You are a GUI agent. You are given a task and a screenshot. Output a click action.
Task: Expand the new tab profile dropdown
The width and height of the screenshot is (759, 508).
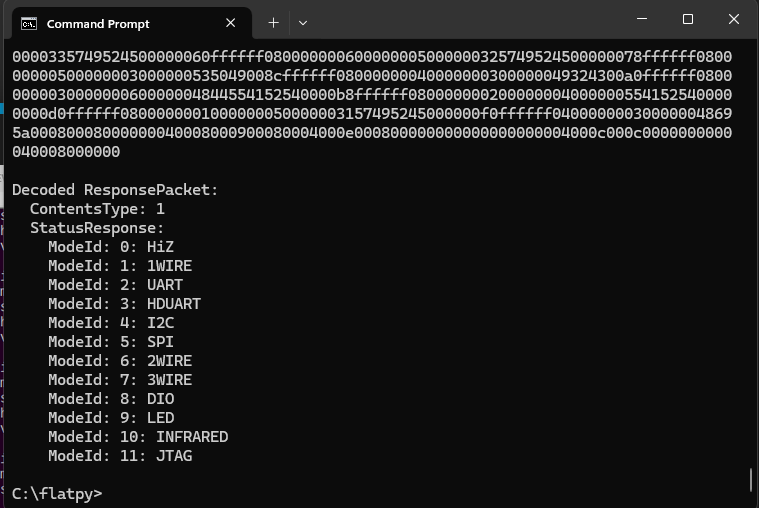[x=303, y=23]
